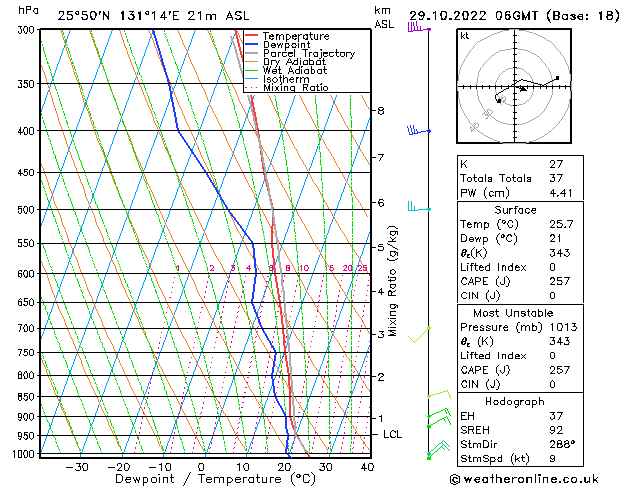Click the 'kt' label in the hodograph
Image resolution: width=629 pixels, height=486 pixels.
(x=465, y=36)
